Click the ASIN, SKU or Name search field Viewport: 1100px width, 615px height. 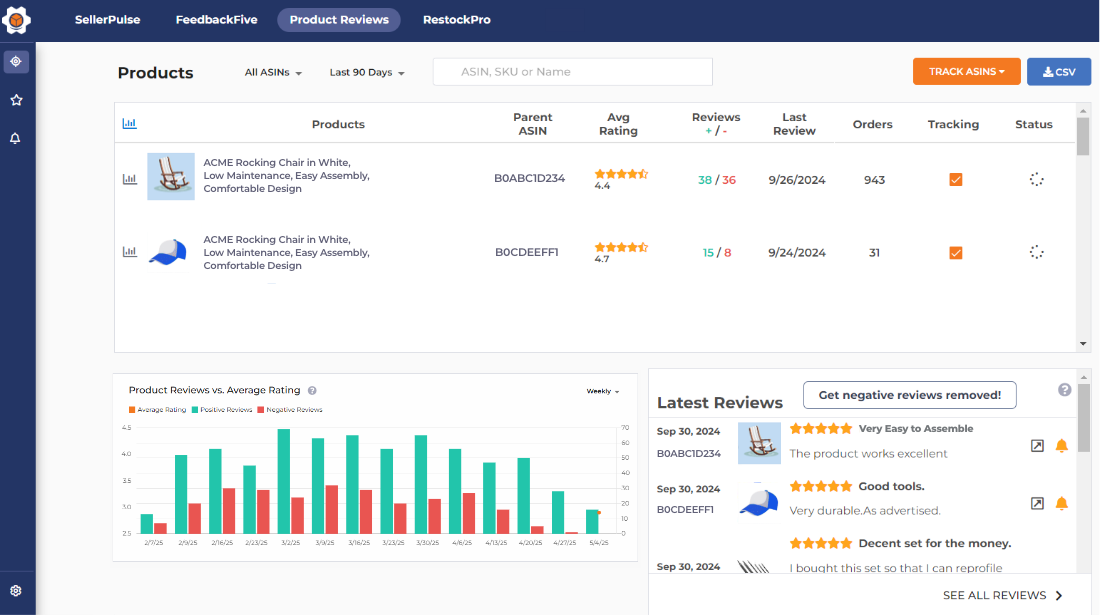572,72
